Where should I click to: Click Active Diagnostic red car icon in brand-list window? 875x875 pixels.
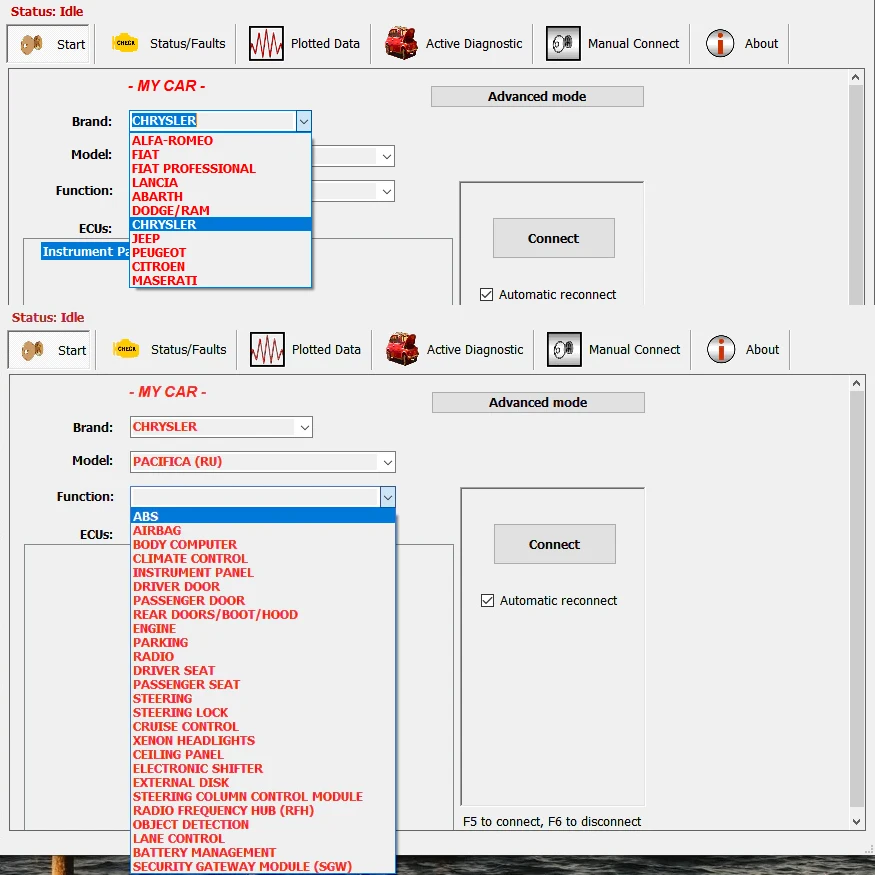401,43
